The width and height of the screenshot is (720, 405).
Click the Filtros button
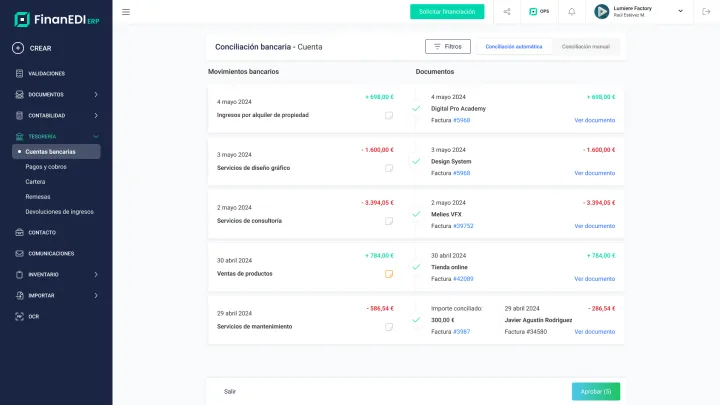pos(447,46)
